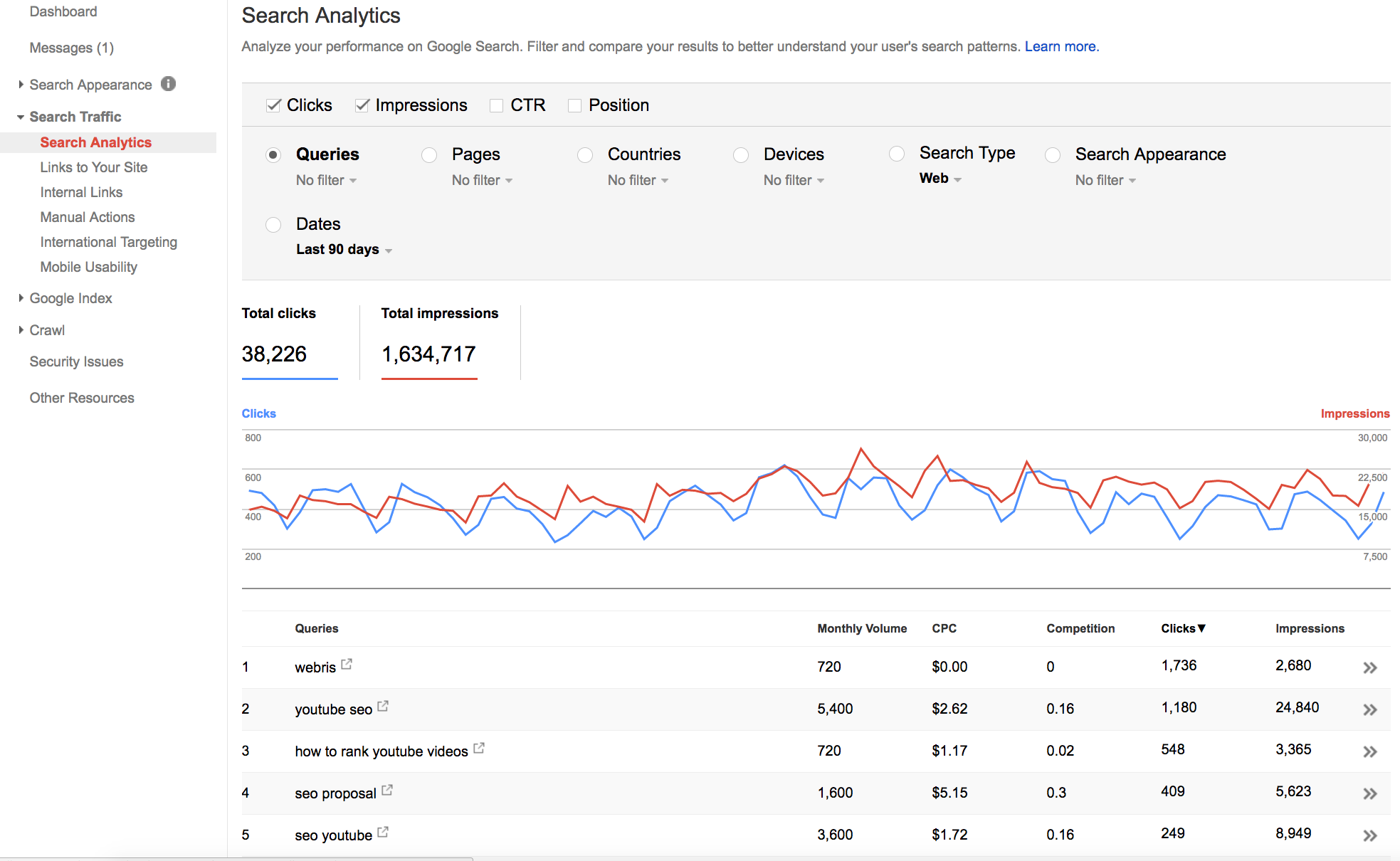Enable the CTR checkbox

click(x=497, y=105)
